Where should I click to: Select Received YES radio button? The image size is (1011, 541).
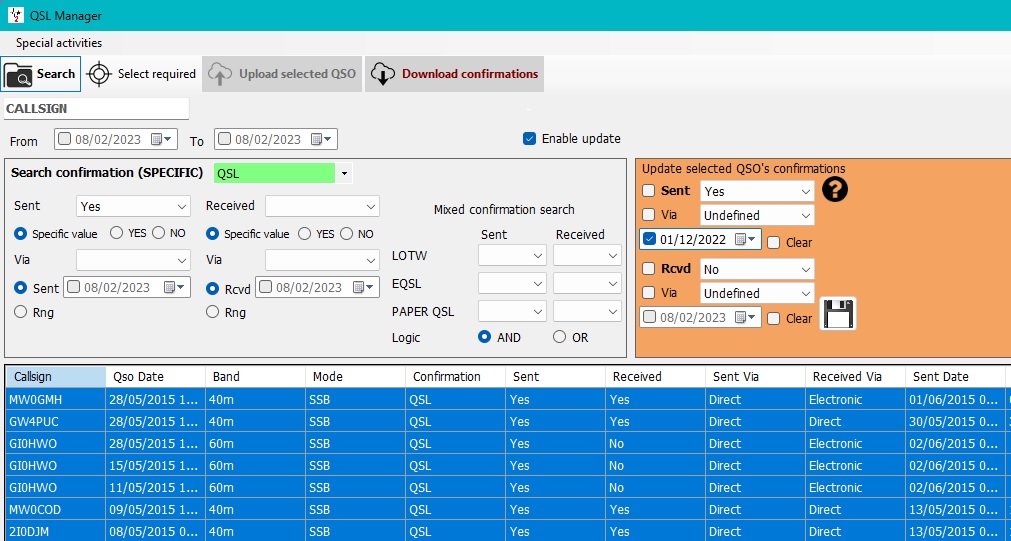pos(304,233)
